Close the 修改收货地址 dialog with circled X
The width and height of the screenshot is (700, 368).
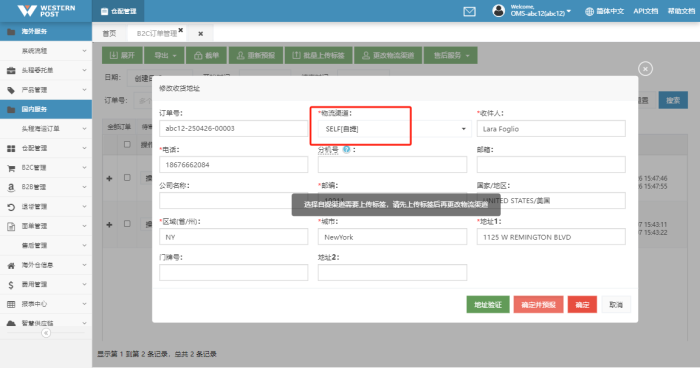[645, 69]
